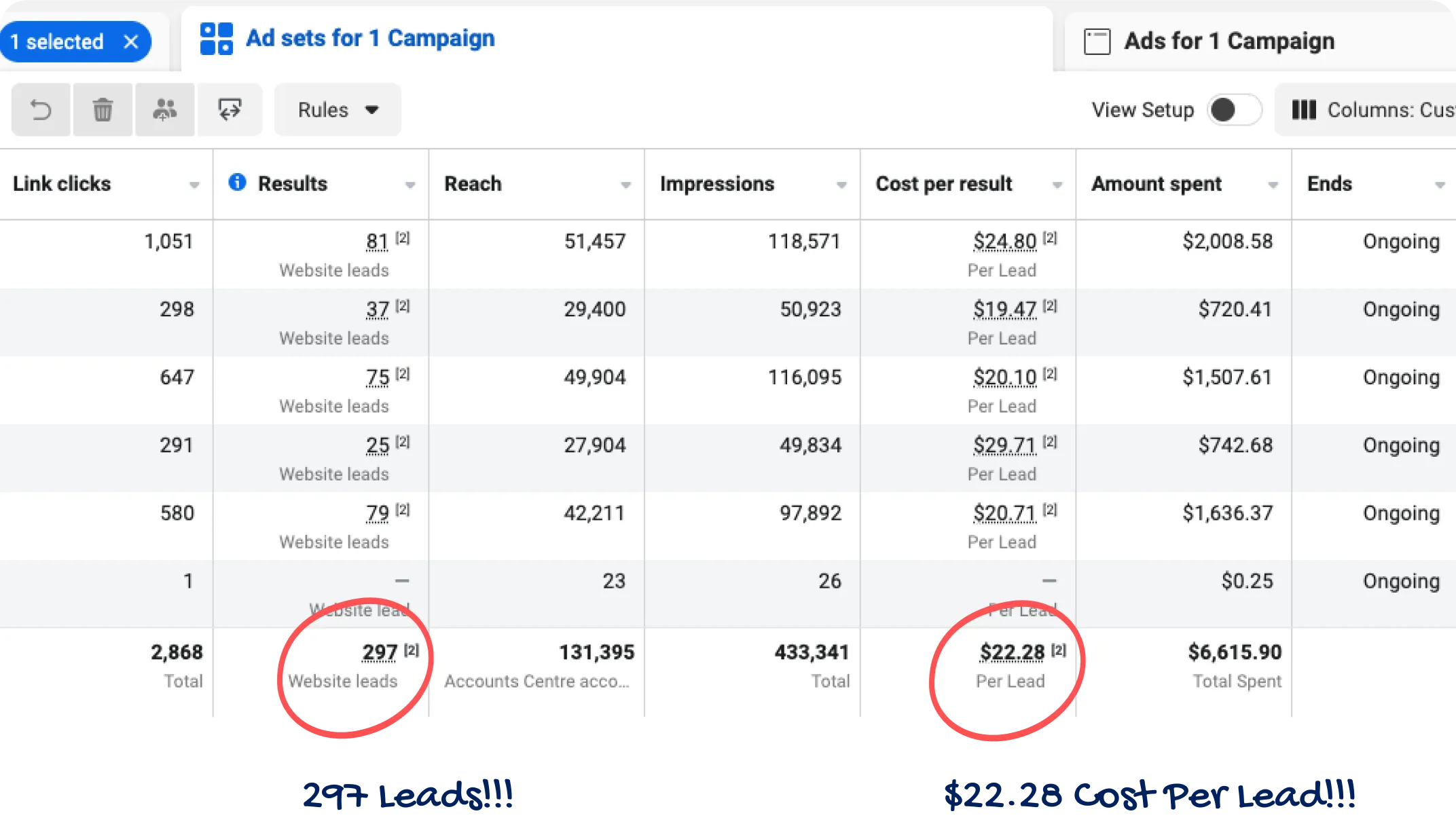Click the audience people icon
1456x822 pixels.
164,110
